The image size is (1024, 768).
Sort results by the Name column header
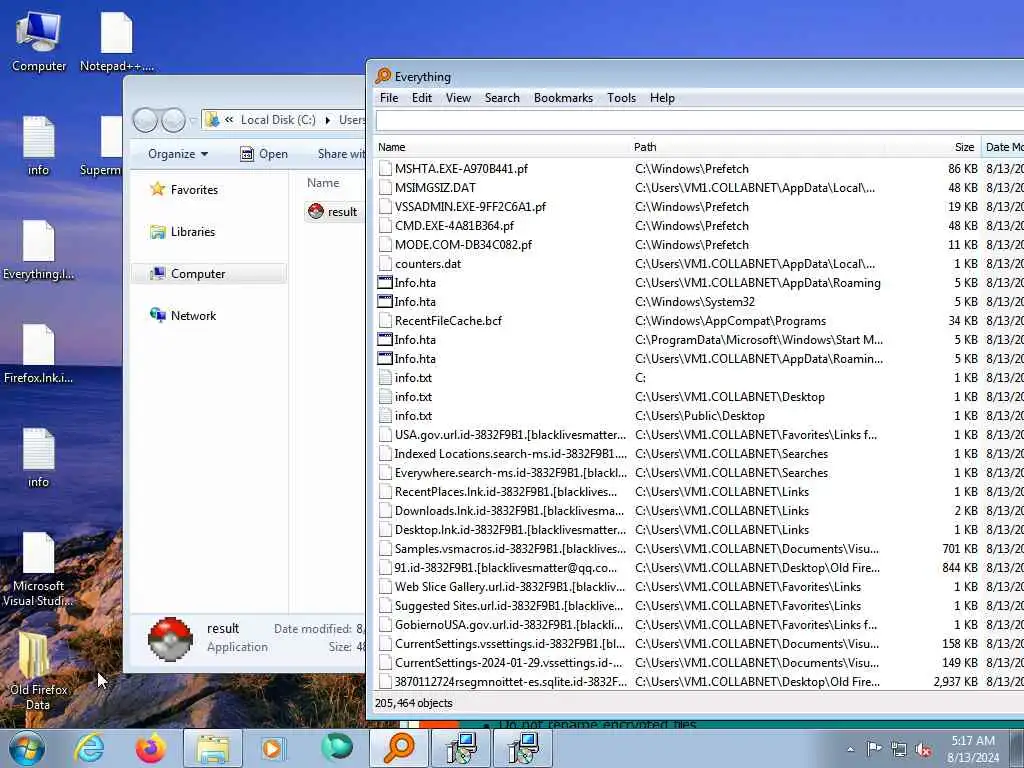click(x=502, y=147)
